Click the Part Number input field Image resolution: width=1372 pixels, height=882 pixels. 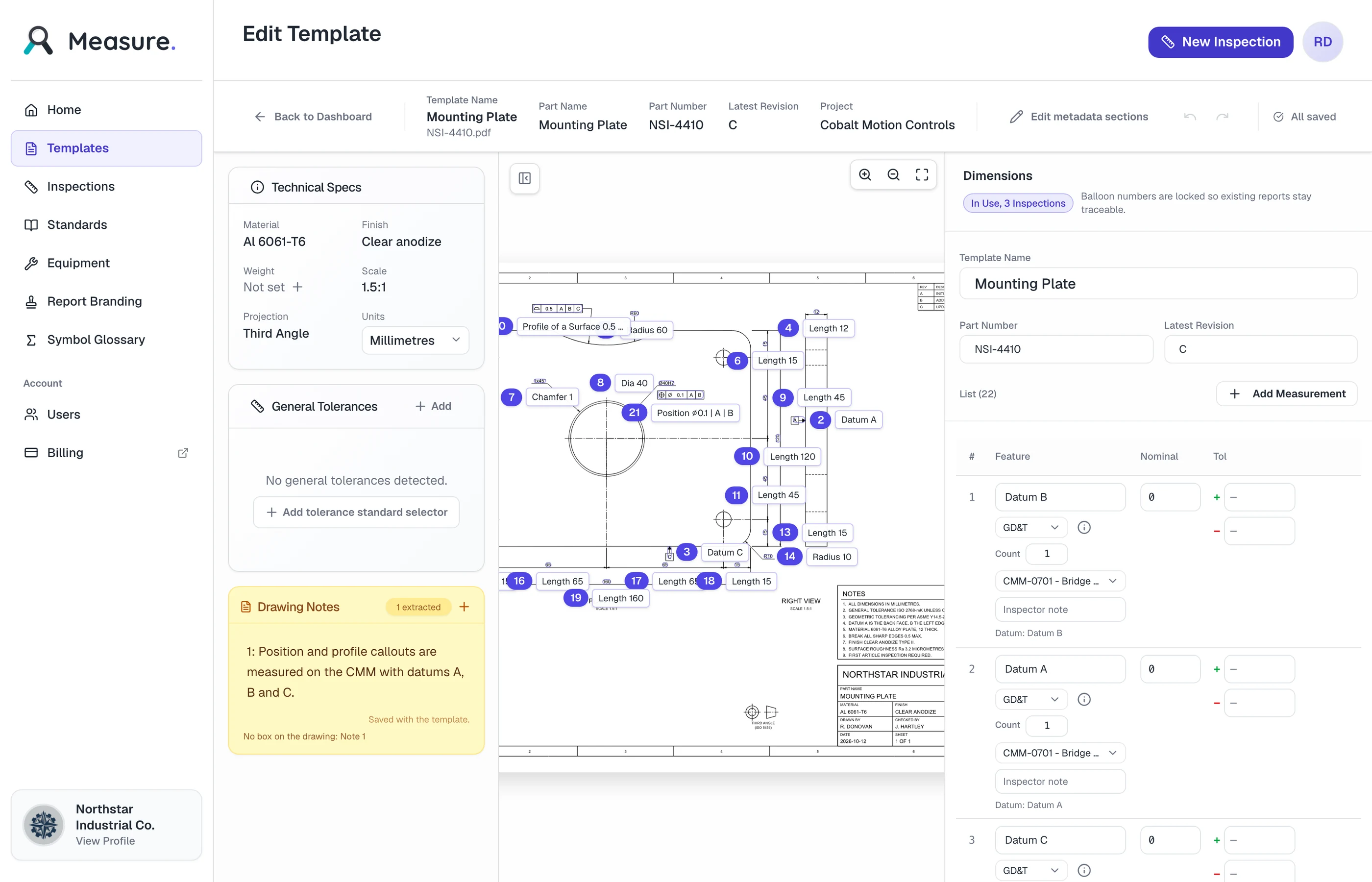1056,349
